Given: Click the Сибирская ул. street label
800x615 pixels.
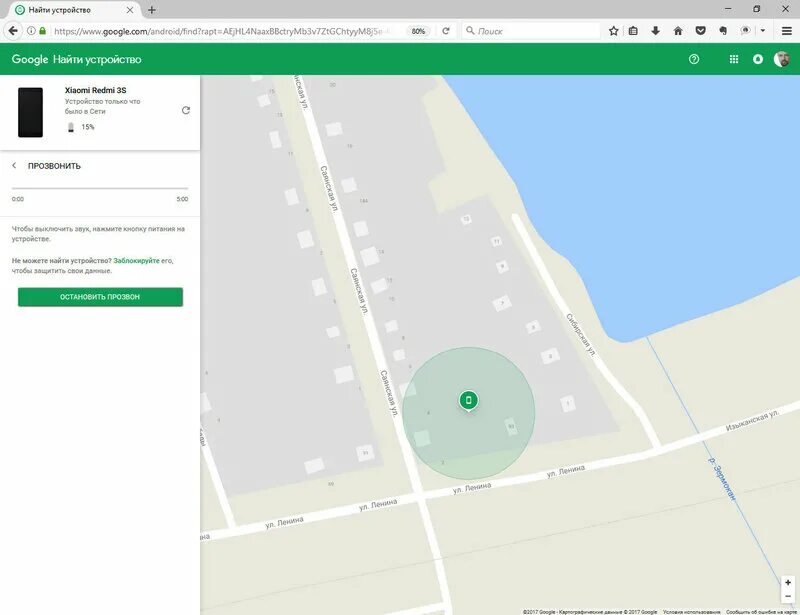Looking at the screenshot, I should 581,335.
